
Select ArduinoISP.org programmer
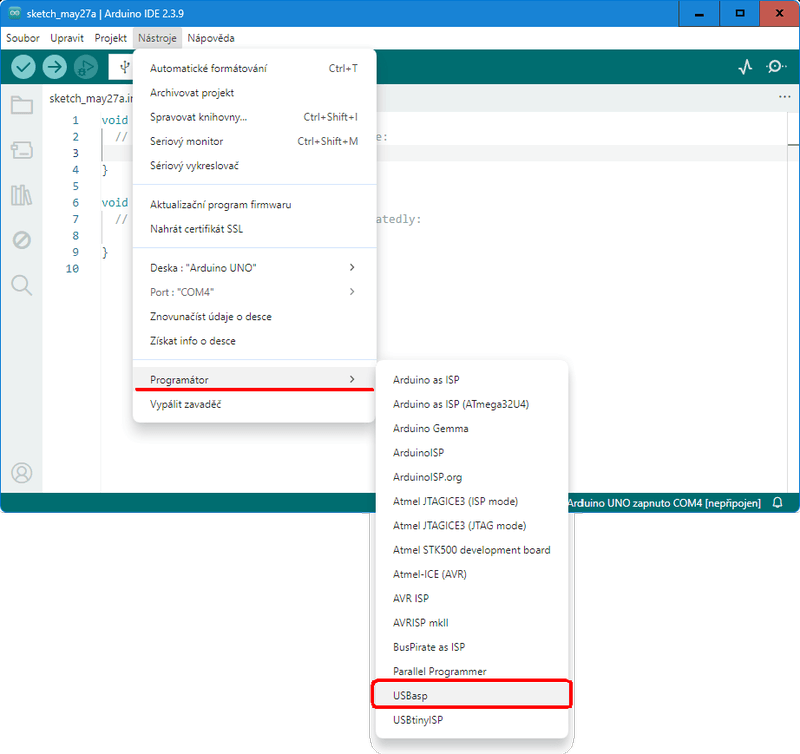[471, 477]
